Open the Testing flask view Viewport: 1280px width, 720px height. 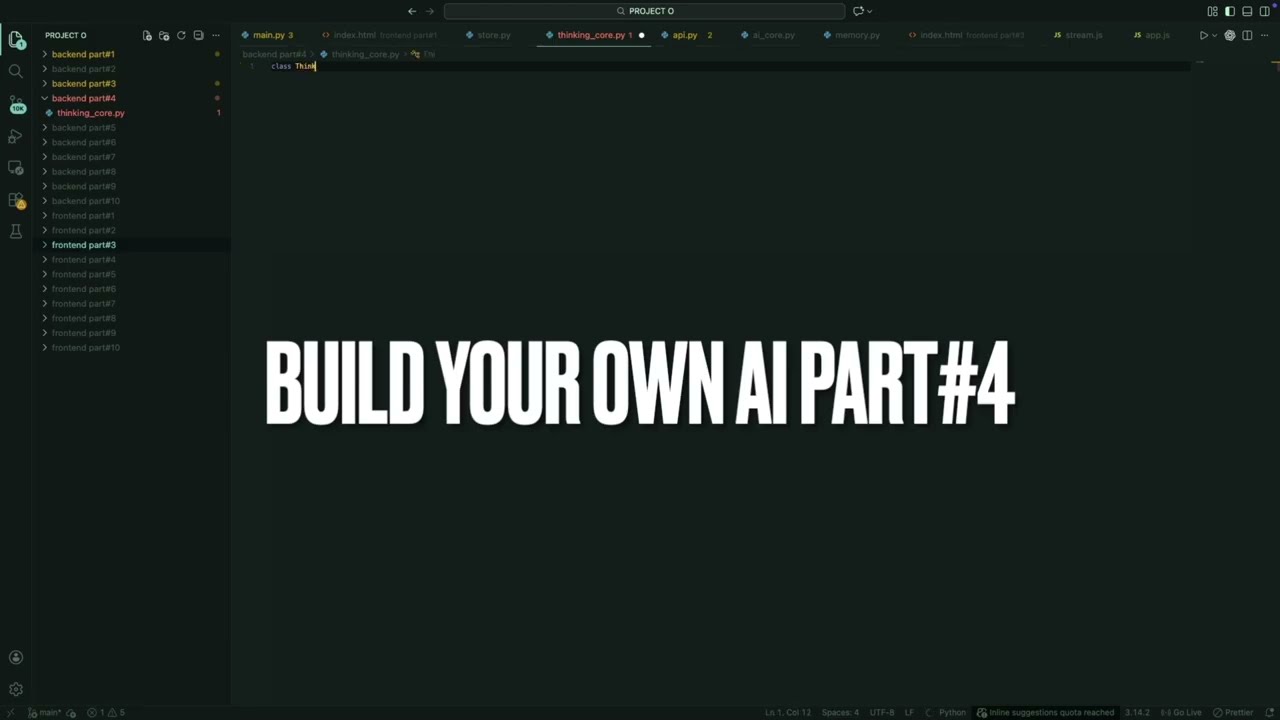coord(16,232)
